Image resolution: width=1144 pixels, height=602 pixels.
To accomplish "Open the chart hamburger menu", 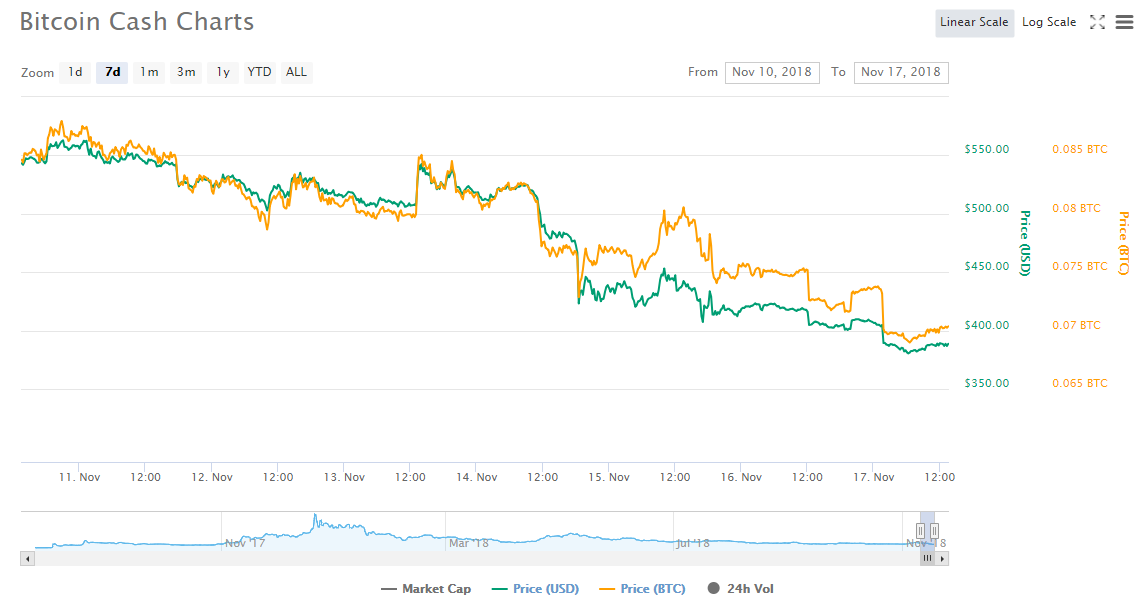I will point(1124,22).
